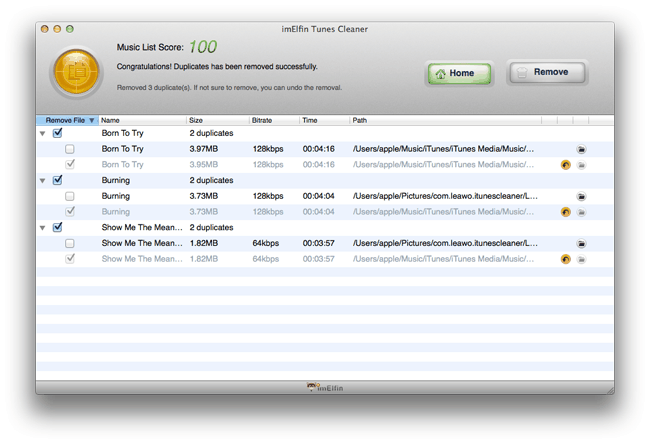The image size is (650, 444).
Task: Undo removal of Born To Try 3.95MB
Action: coord(565,165)
